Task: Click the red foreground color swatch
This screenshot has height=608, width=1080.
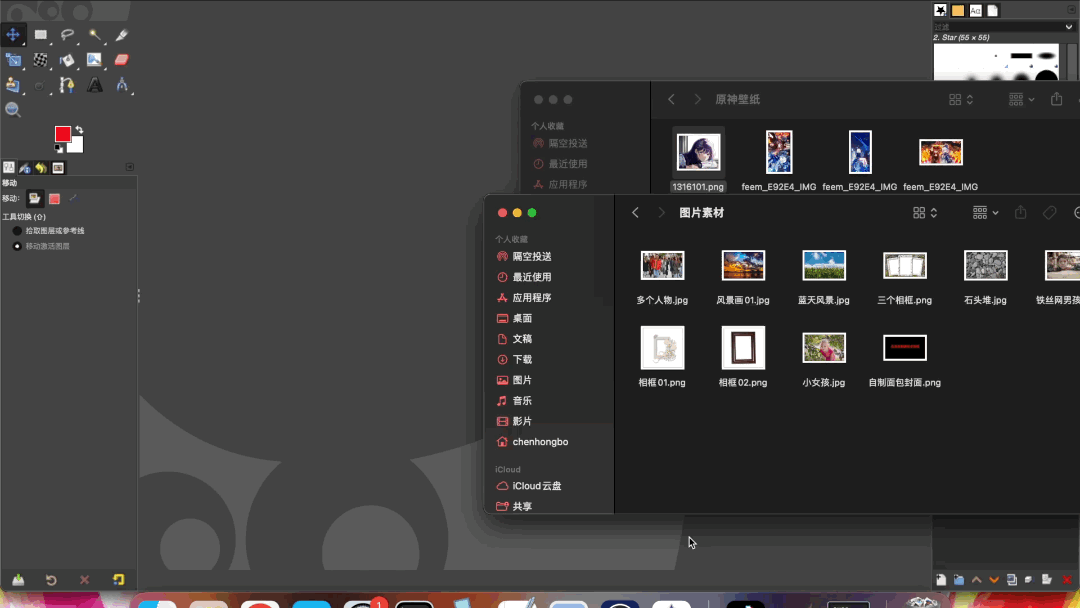Action: click(63, 134)
